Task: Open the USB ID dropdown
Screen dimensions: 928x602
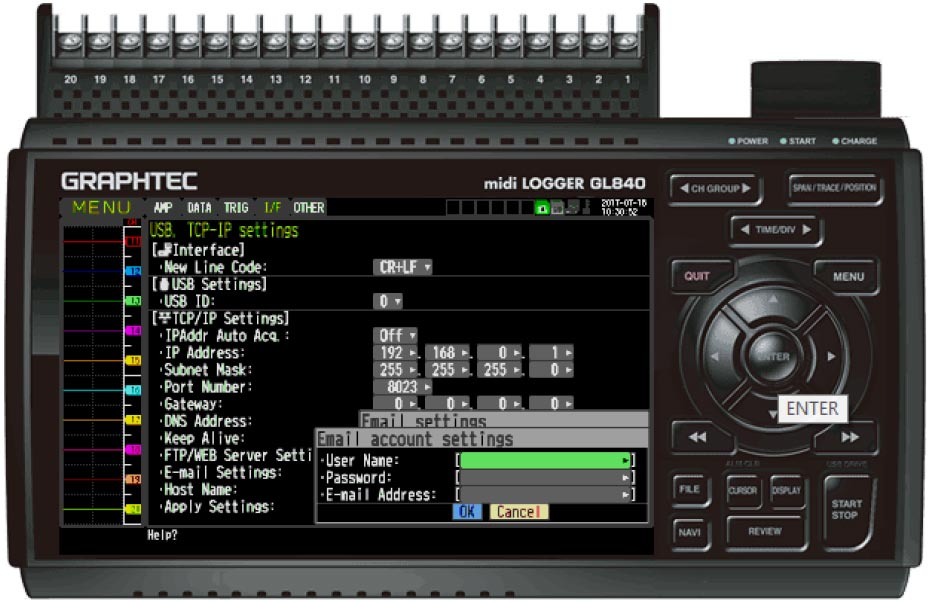Action: click(388, 301)
